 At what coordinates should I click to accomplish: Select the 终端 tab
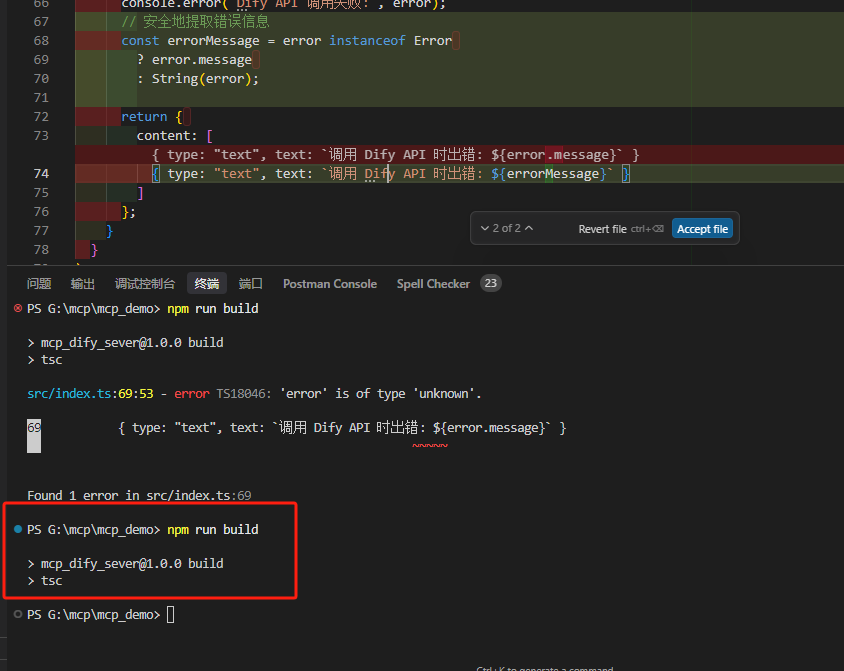207,284
